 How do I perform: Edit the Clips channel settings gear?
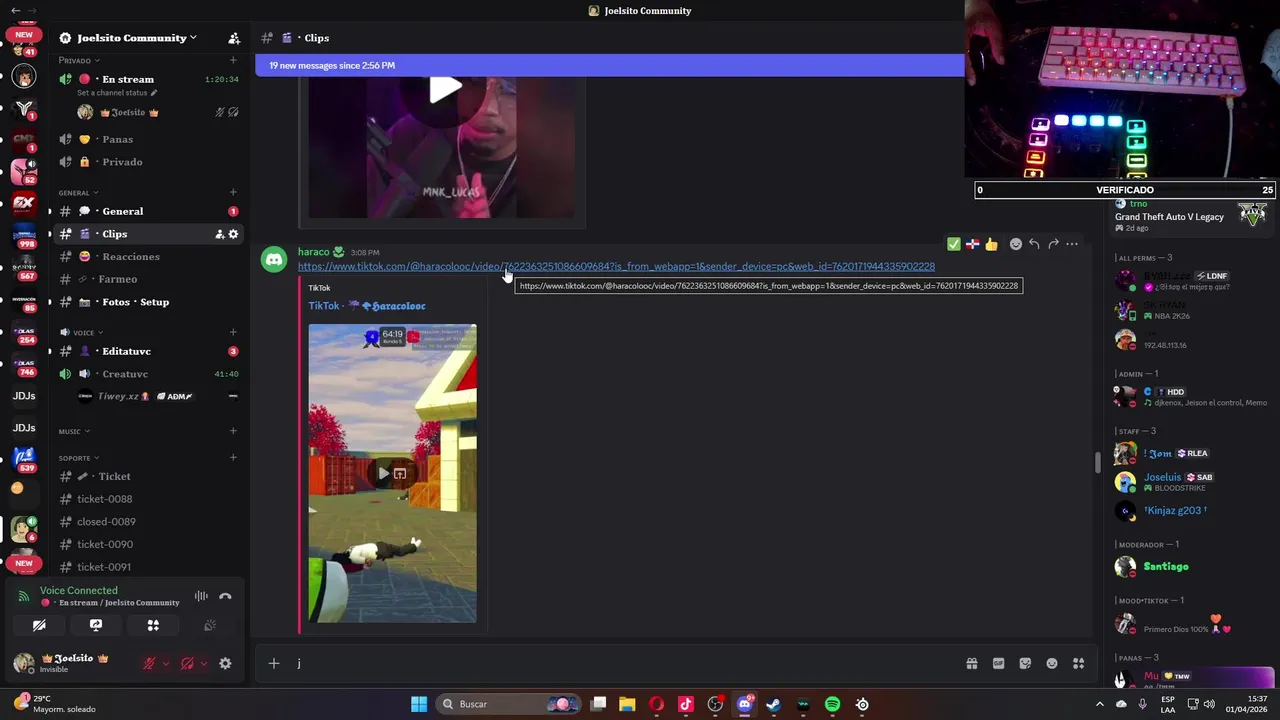[x=234, y=234]
